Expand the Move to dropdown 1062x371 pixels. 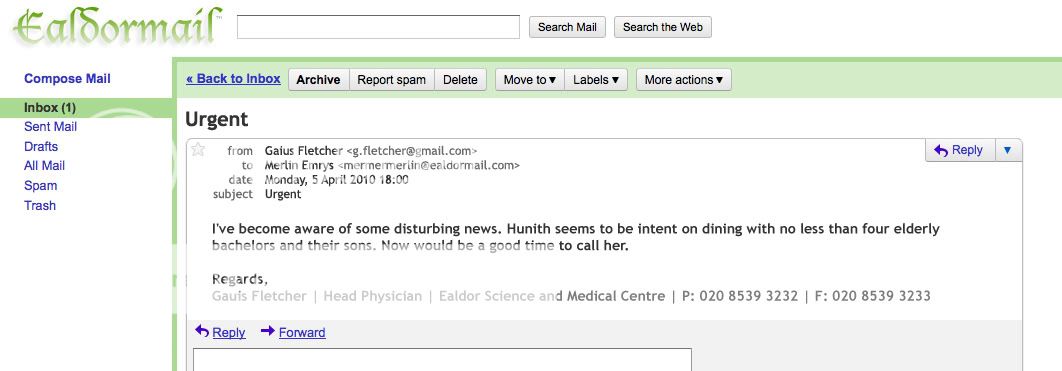click(x=530, y=79)
